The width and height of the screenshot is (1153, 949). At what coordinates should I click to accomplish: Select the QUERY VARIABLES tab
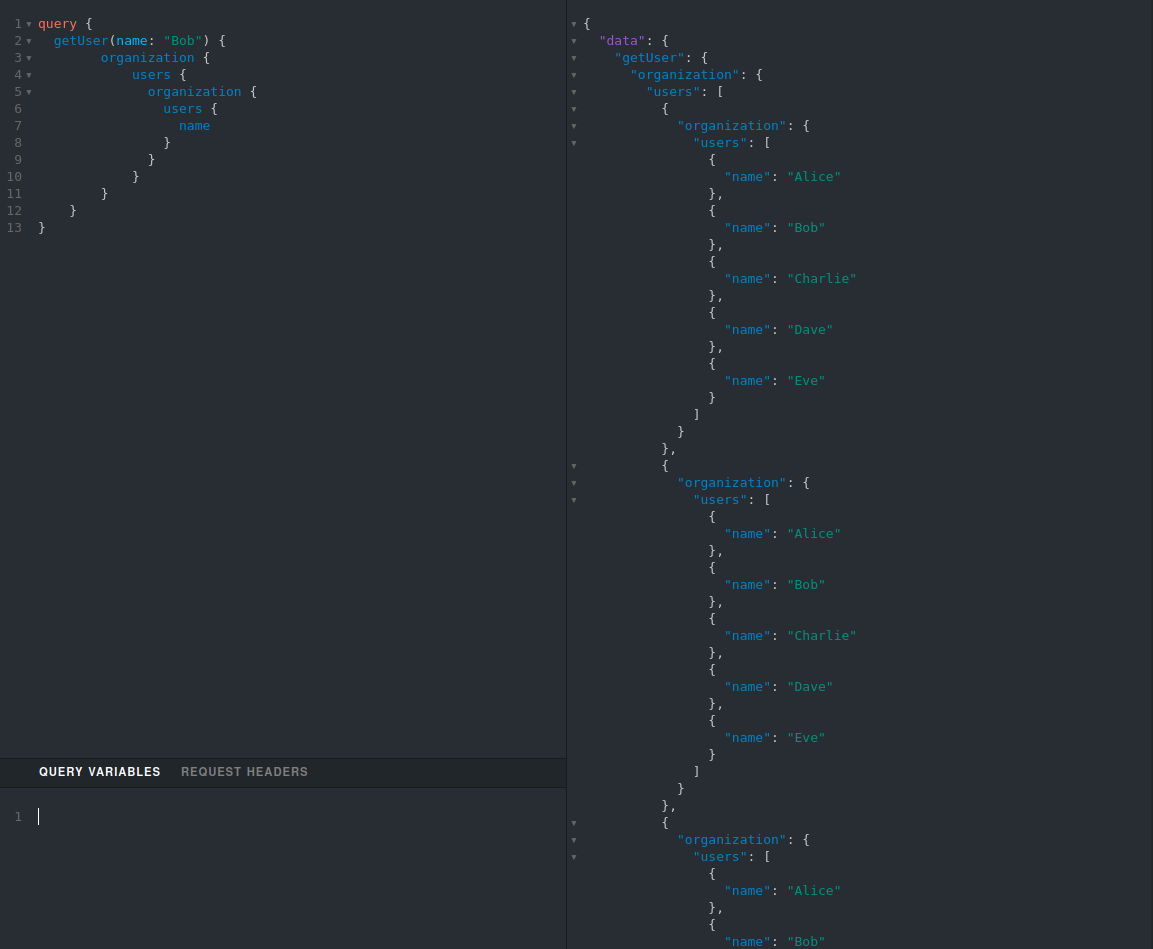[100, 771]
